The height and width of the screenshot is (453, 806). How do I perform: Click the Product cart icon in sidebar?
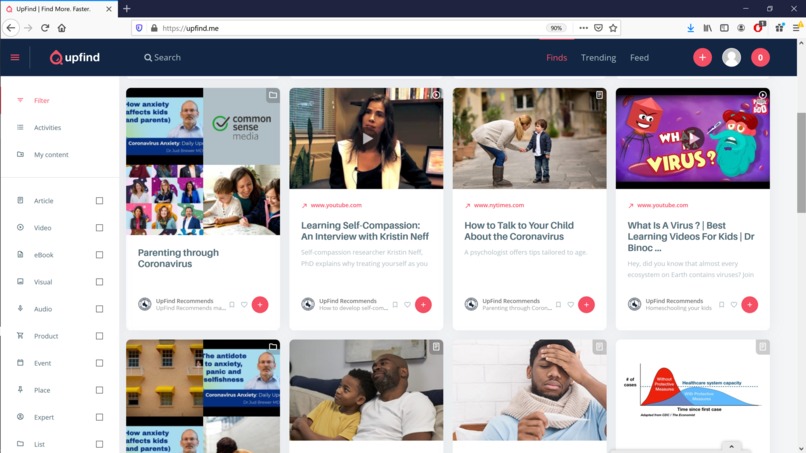point(20,335)
